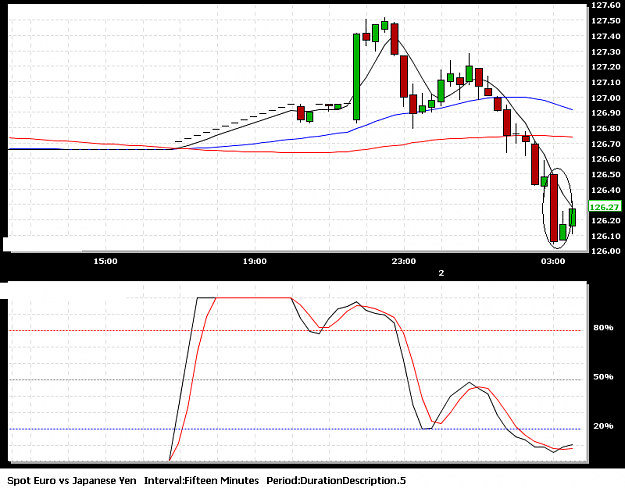Viewport: 625px width, 488px height.
Task: Click the 127.30 price axis label
Action: pyautogui.click(x=606, y=52)
